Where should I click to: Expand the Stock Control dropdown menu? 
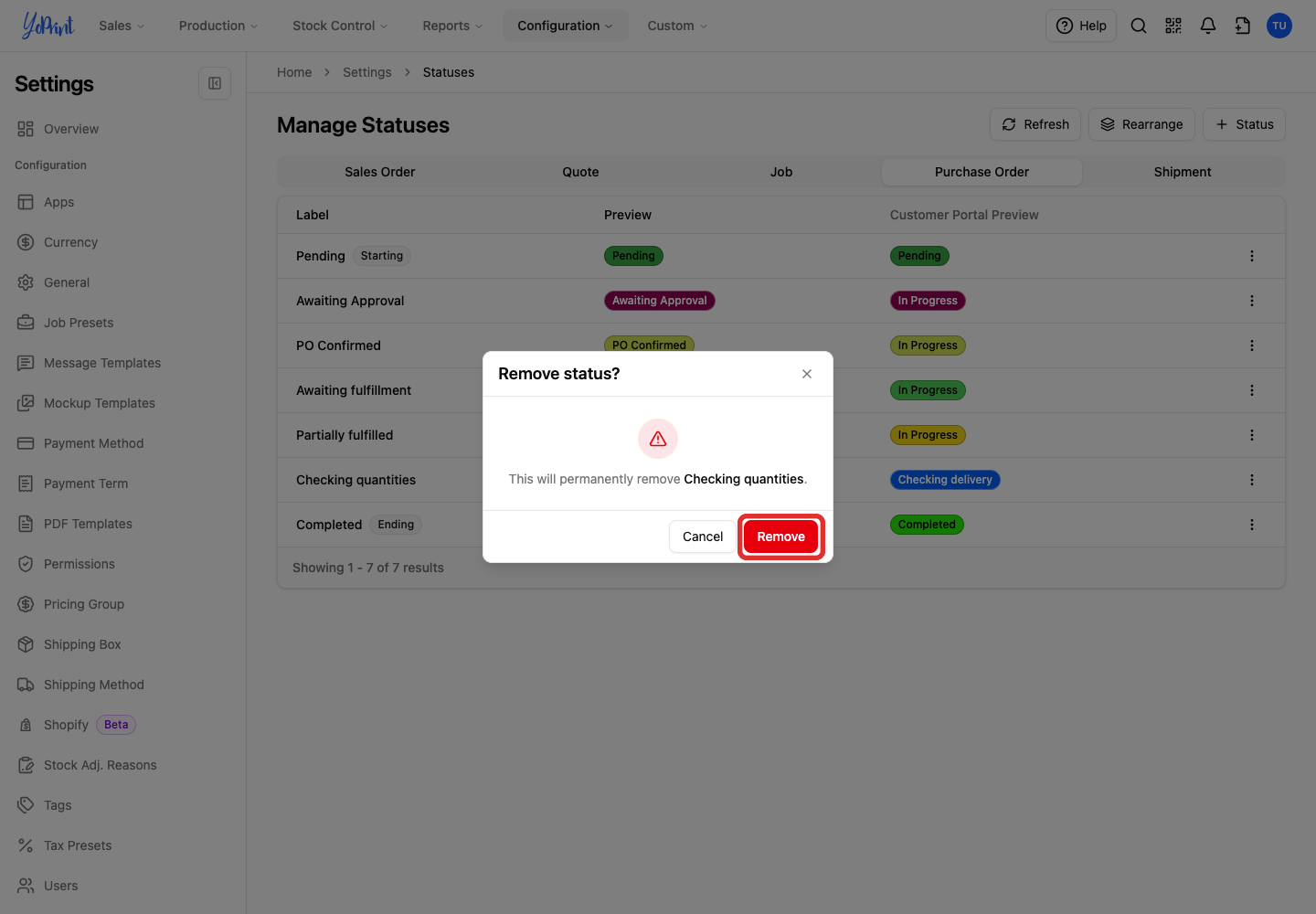tap(340, 26)
